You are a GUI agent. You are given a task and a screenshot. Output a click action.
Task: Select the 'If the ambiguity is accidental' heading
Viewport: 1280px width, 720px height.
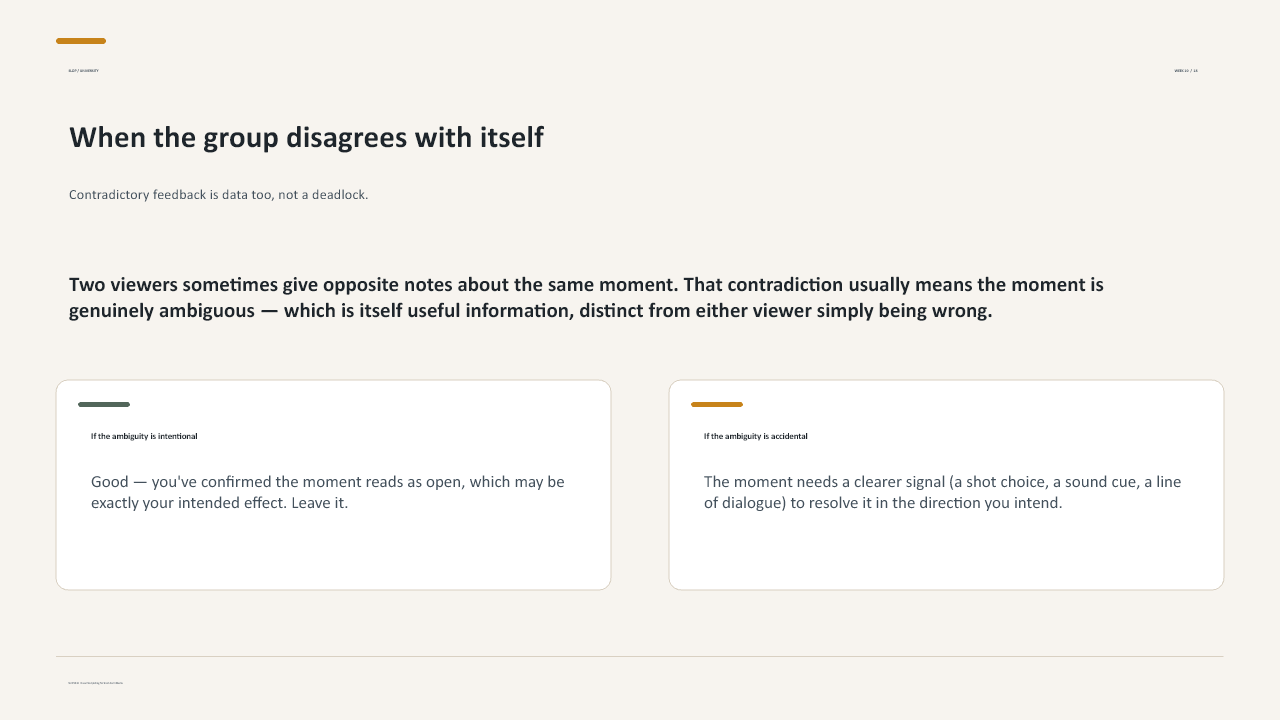point(755,436)
